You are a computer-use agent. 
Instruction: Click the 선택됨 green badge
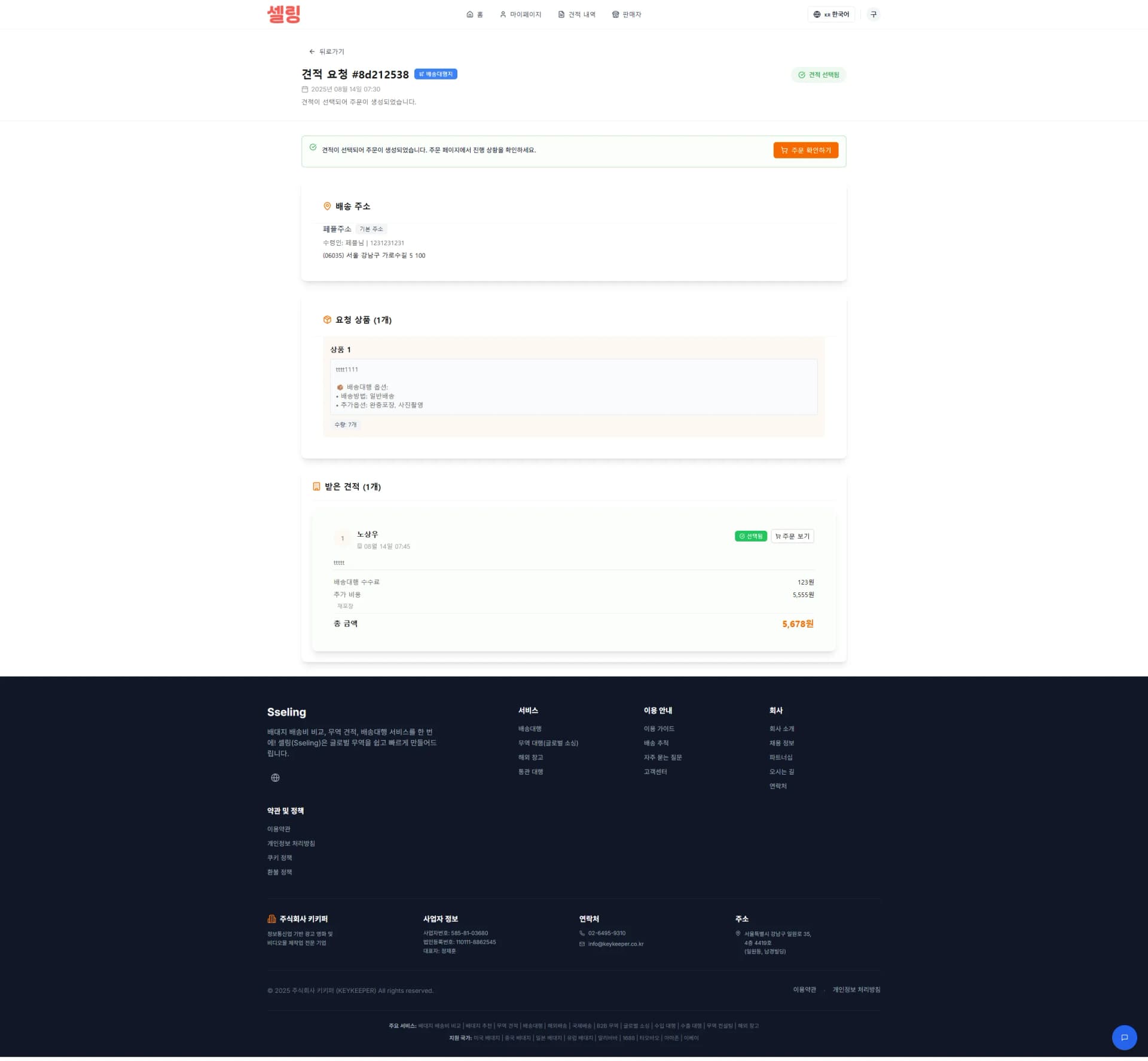pos(751,536)
